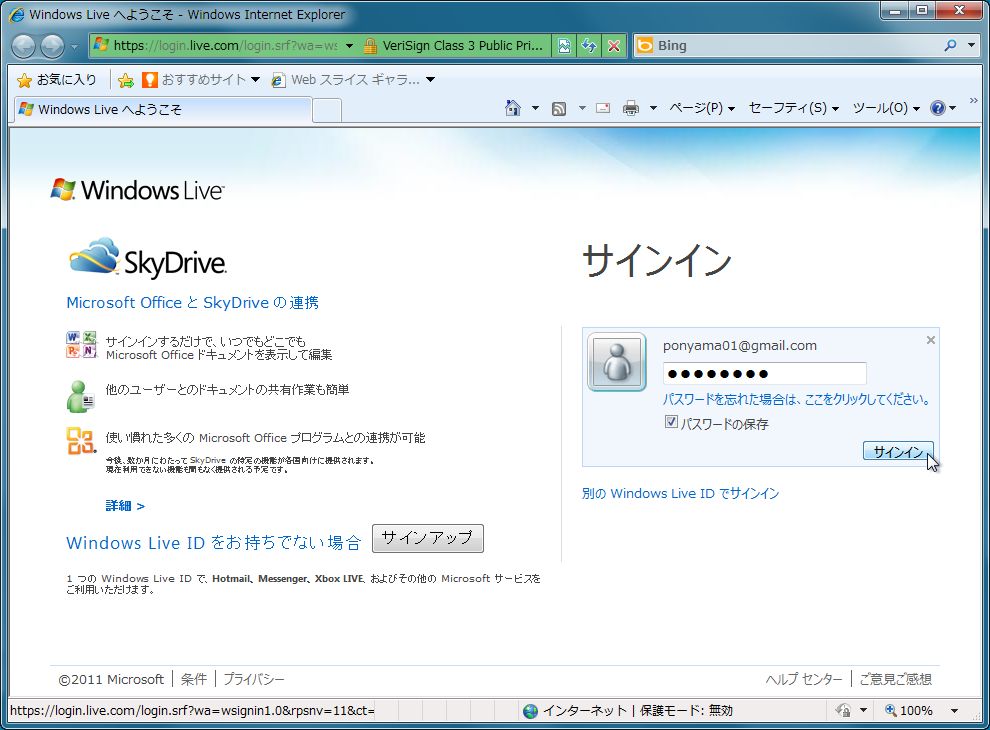Expand the feeds dropdown arrow
Viewport: 990px width, 730px height.
pyautogui.click(x=581, y=109)
